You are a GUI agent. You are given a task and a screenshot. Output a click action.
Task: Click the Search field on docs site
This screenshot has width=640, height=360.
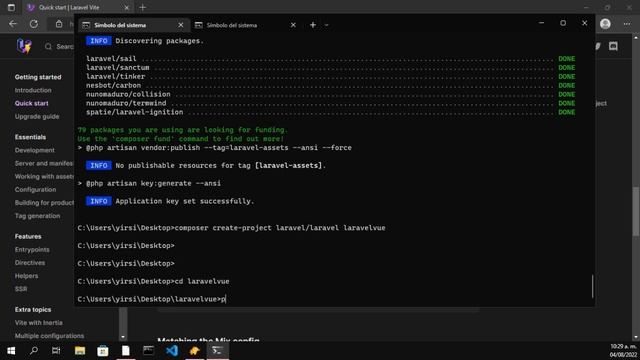coord(59,47)
